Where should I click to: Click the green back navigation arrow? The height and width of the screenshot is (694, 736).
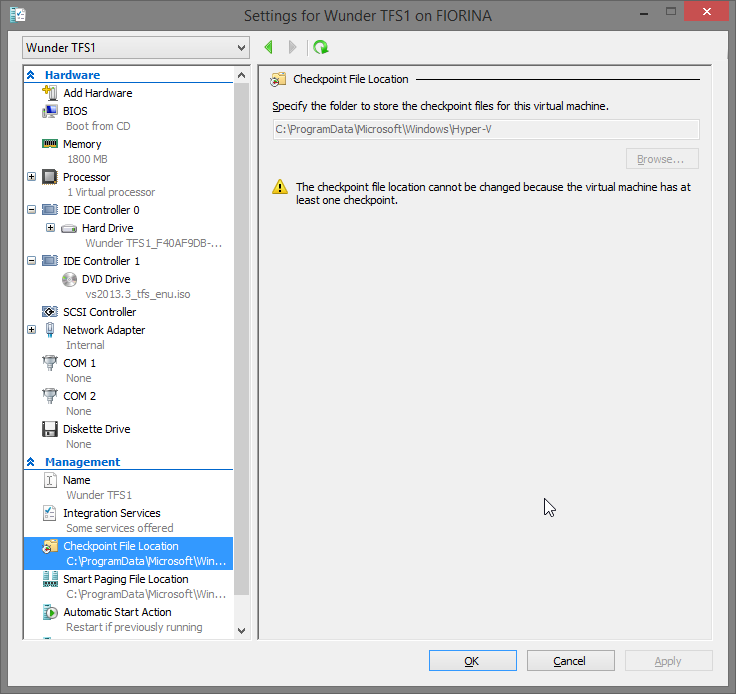[x=268, y=47]
